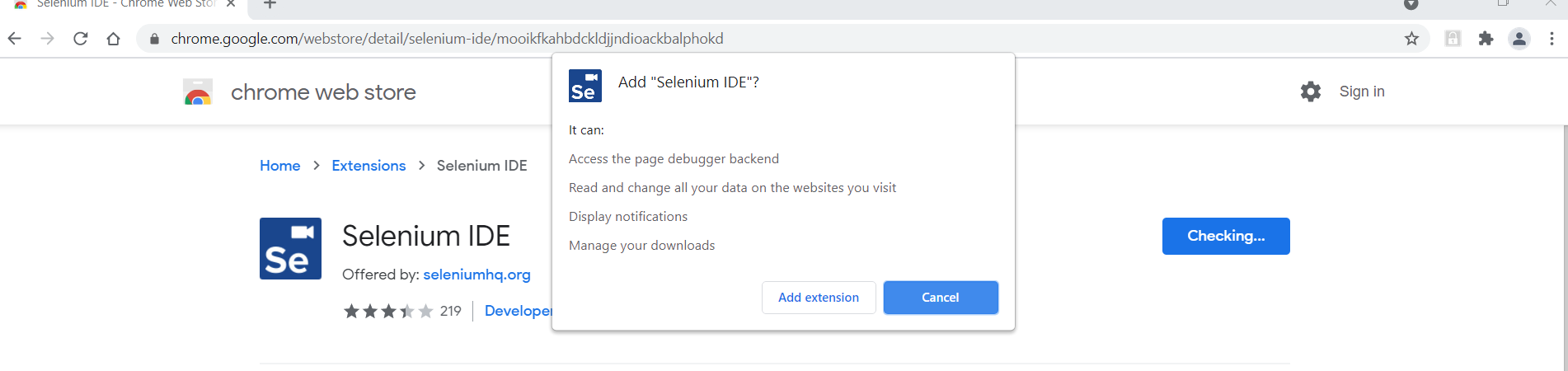Viewport: 1568px width, 371px height.
Task: Click Add extension in dialog
Action: (818, 298)
